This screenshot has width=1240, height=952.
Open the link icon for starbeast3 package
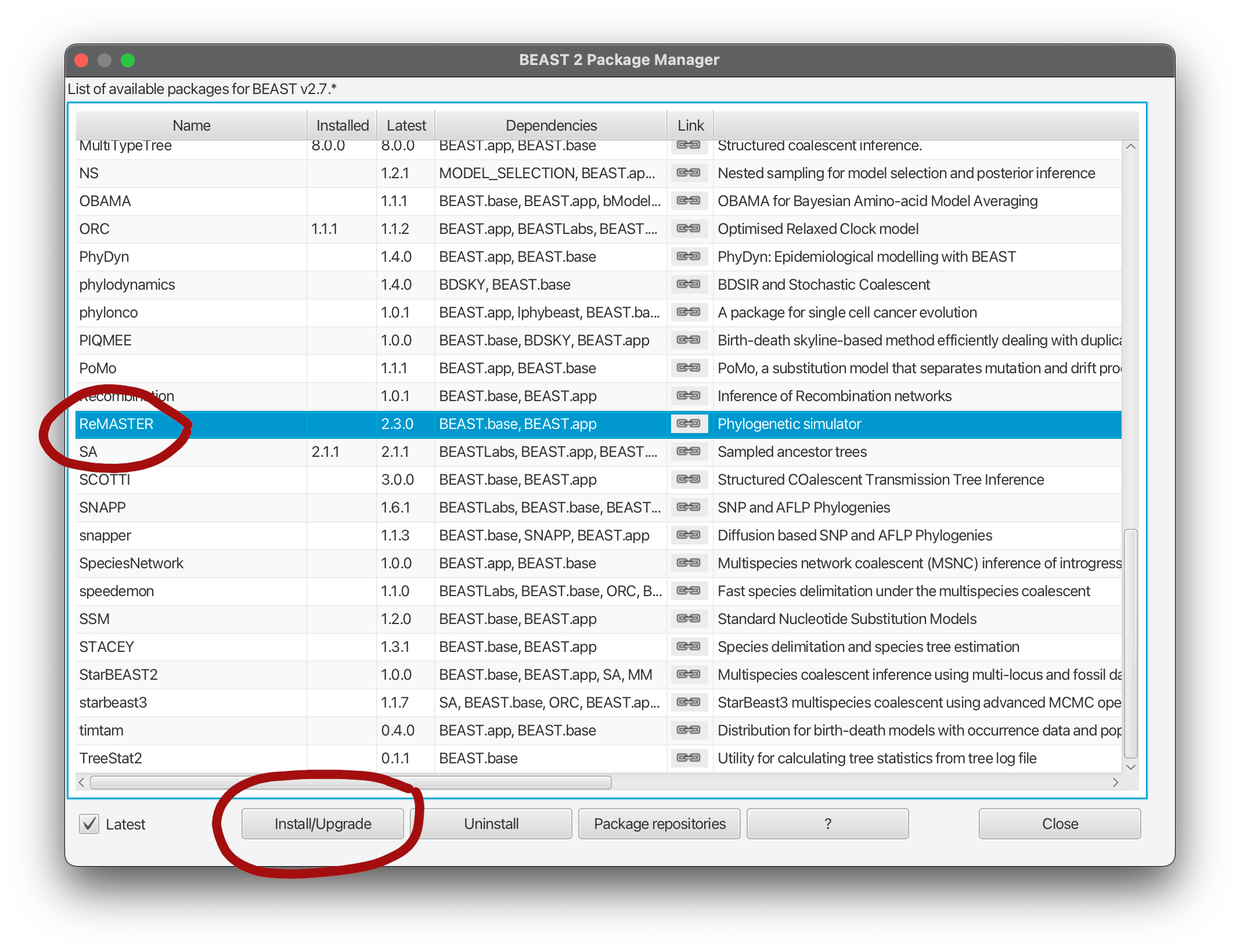click(689, 702)
